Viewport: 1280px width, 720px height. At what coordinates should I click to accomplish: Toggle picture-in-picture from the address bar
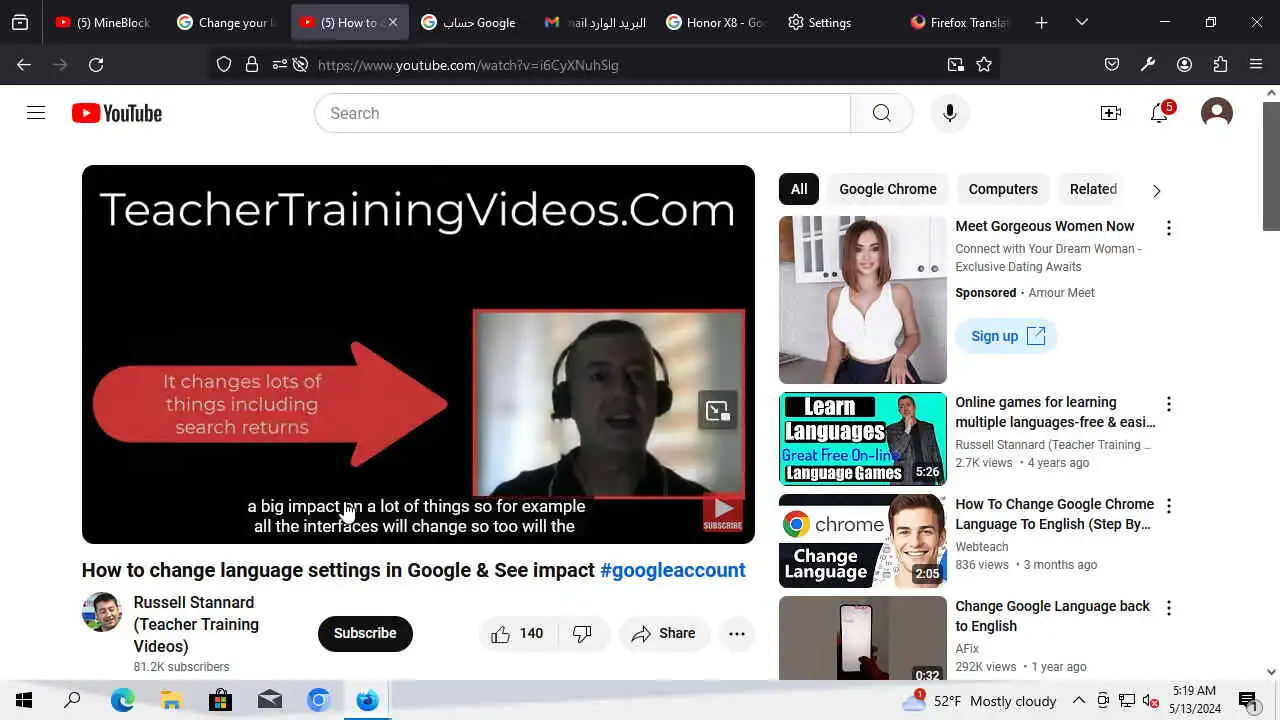pyautogui.click(x=956, y=65)
